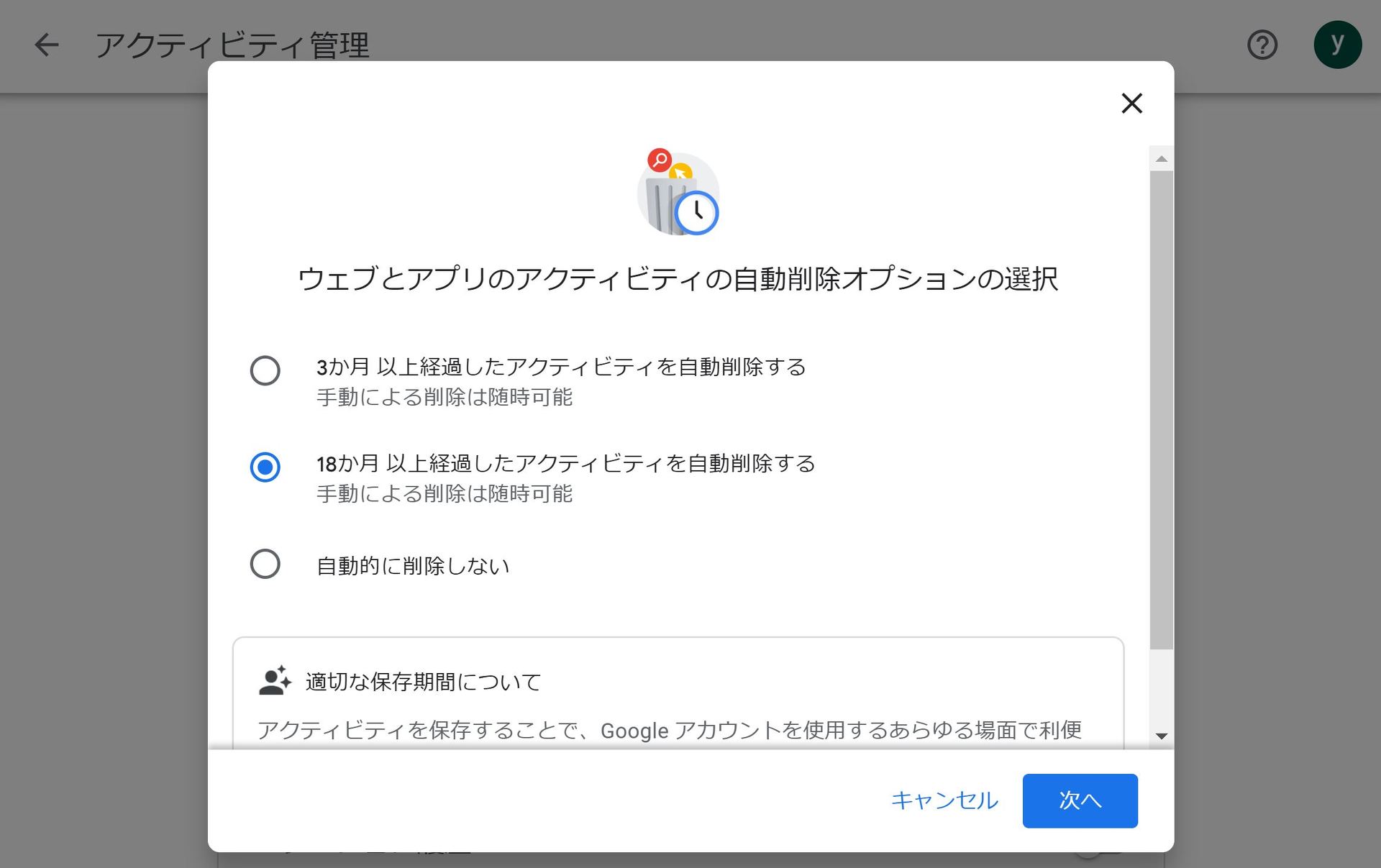Open the account avatar 'y'
The image size is (1381, 868).
[1337, 45]
